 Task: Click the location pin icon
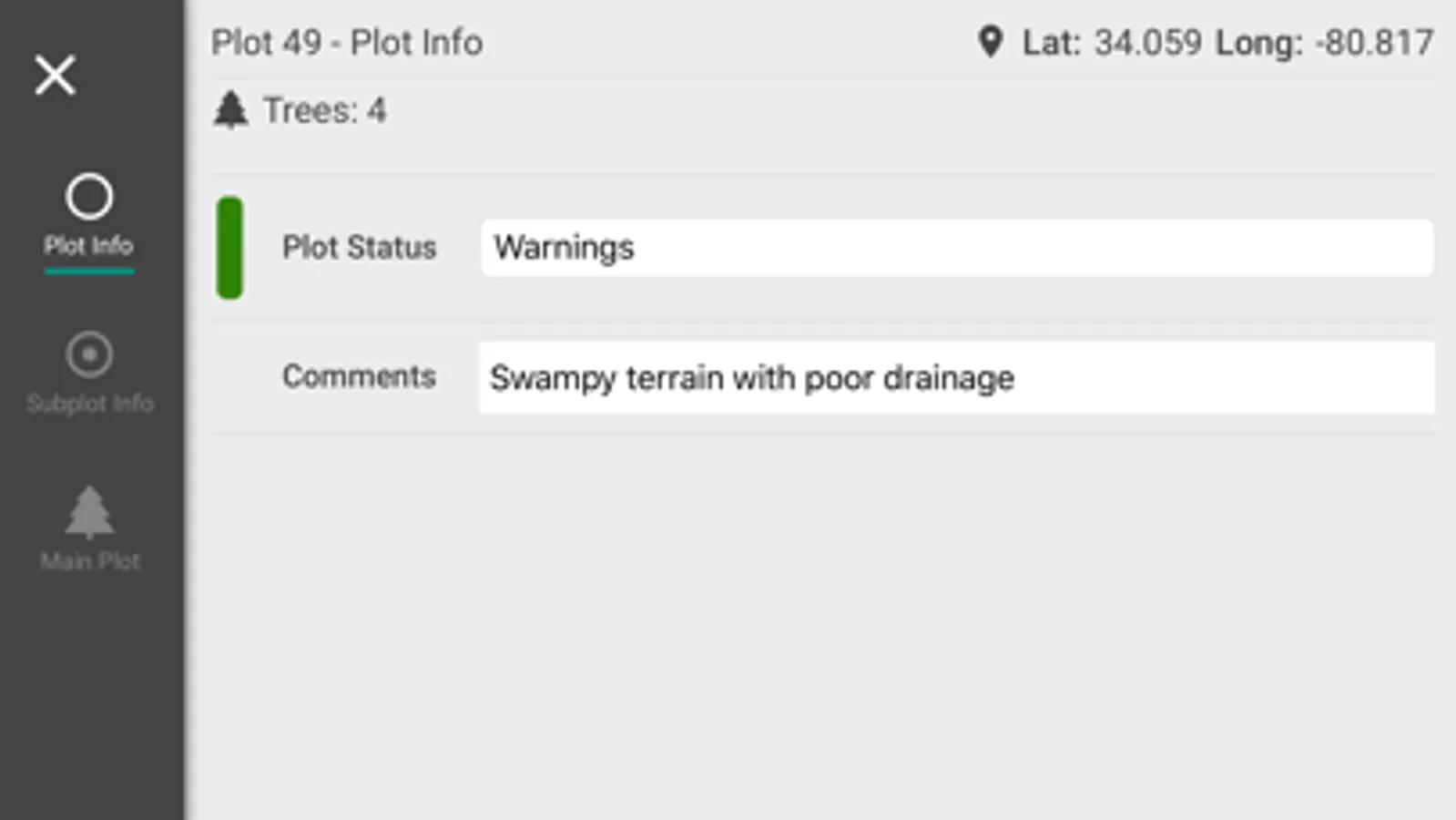click(x=990, y=42)
